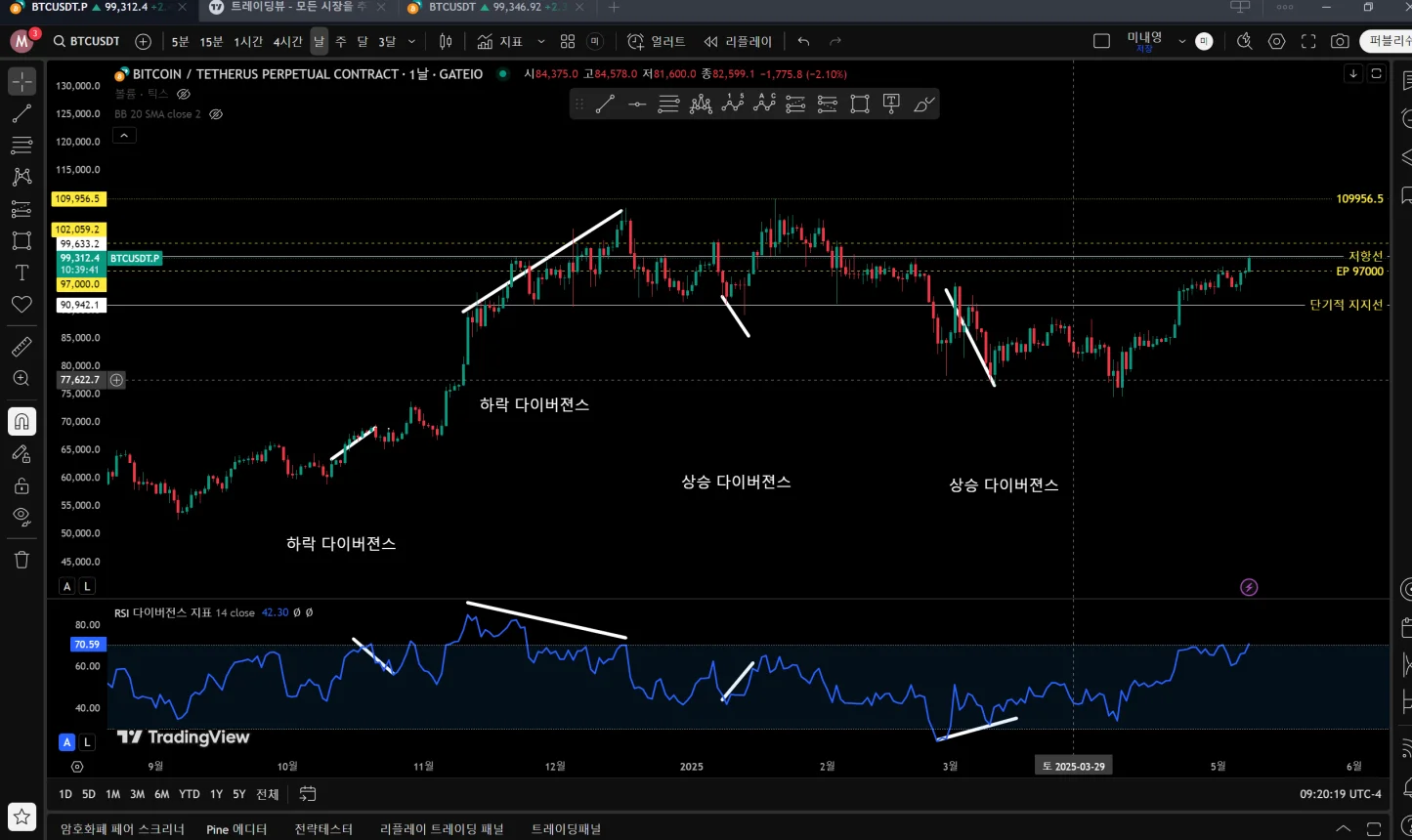
Task: Open the candlestick chart type selector
Action: 446,41
